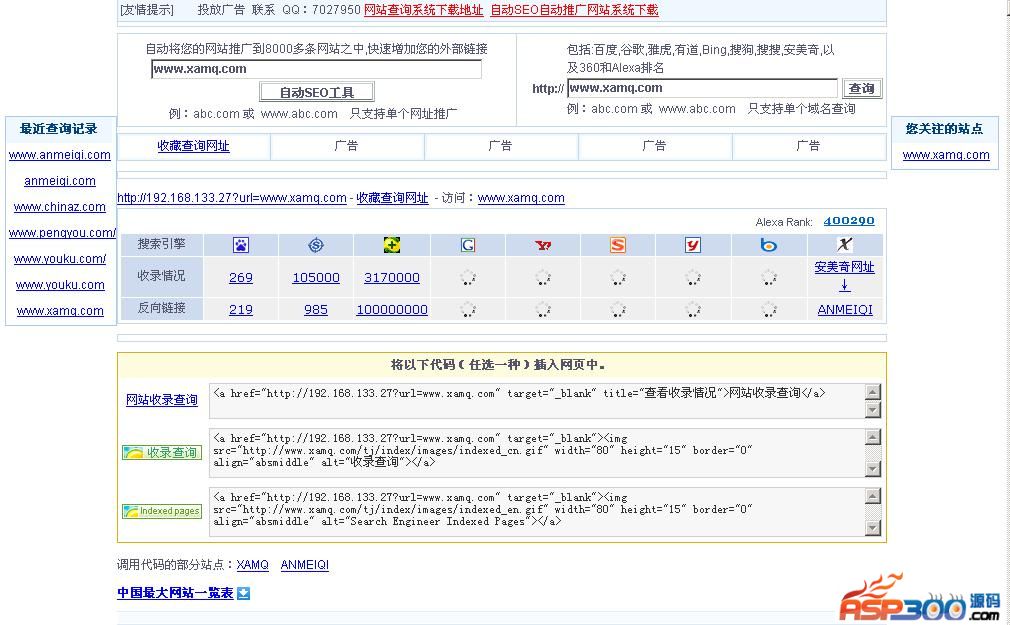Viewport: 1010px width, 625px height.
Task: Open the http://192.168.133.27?url=www.xamq.com link
Action: (232, 198)
